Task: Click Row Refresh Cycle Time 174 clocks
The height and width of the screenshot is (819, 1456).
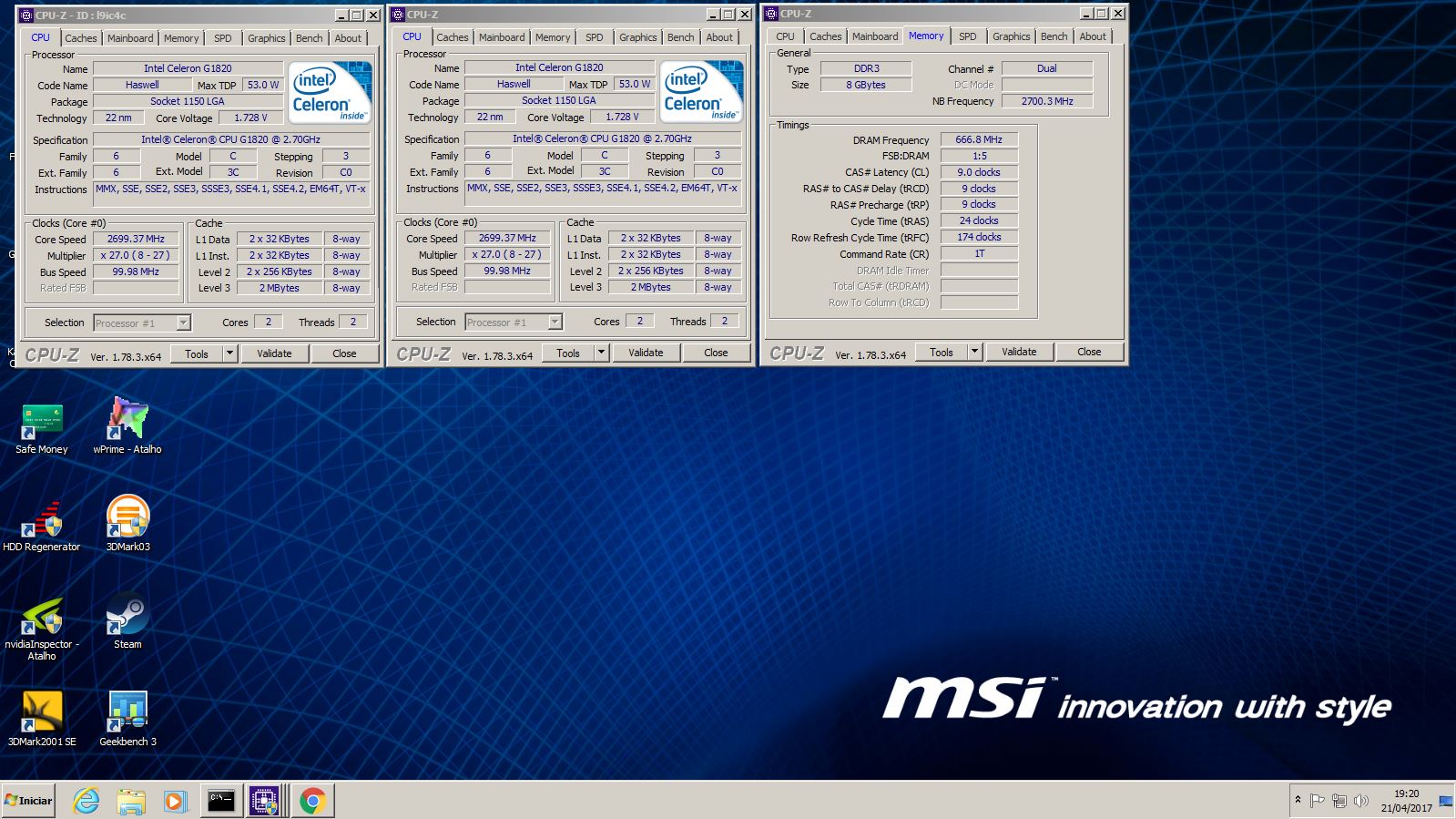Action: (x=979, y=237)
